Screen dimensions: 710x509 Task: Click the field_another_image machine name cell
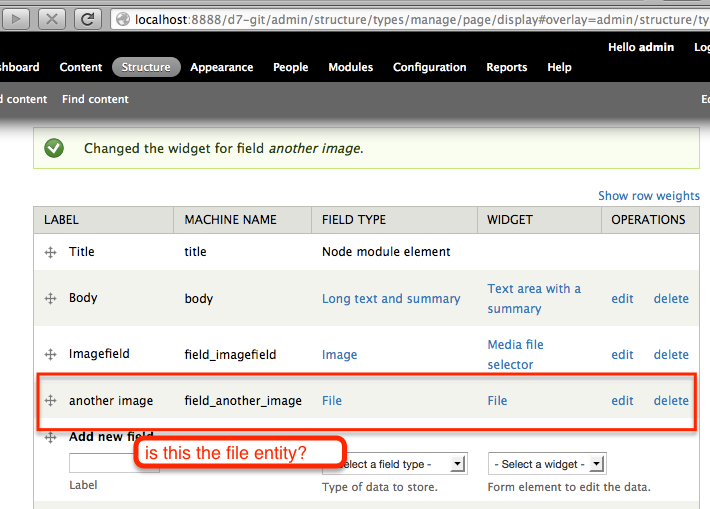point(243,401)
